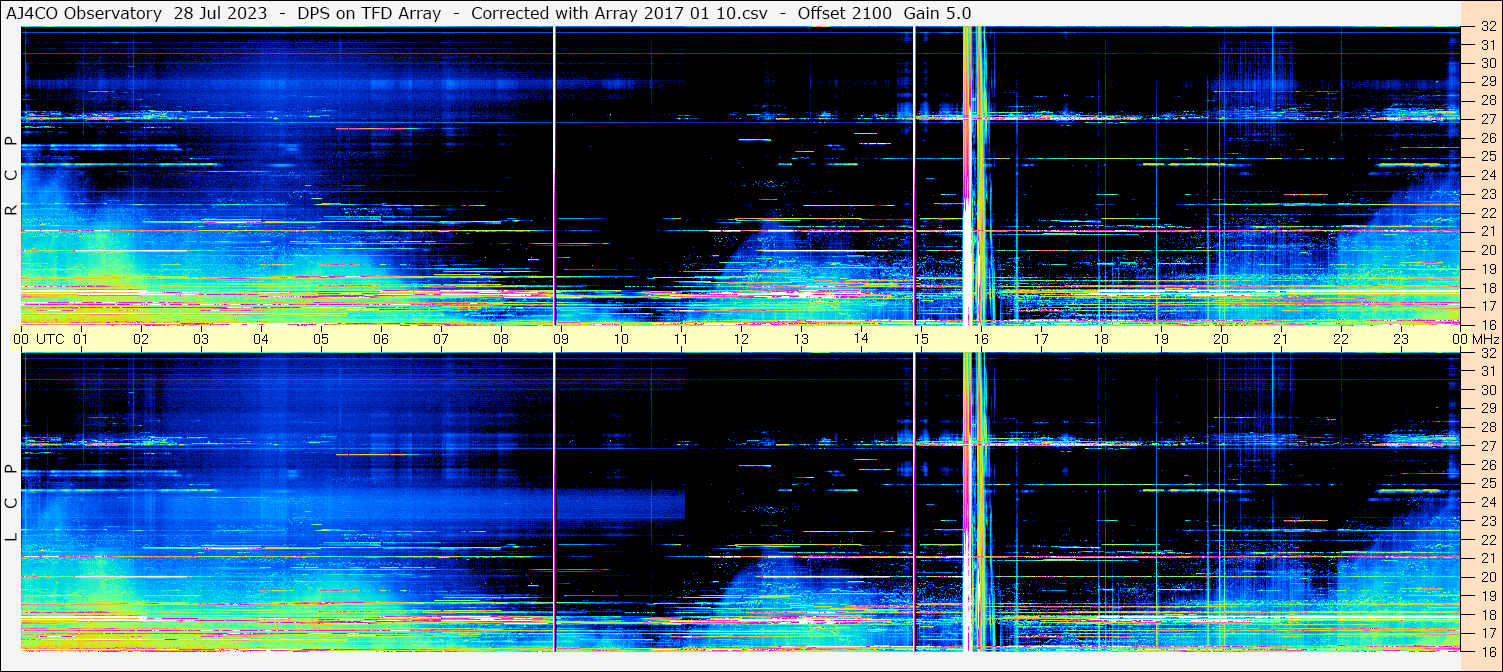Click the 30 MHz label in RCP panel
Screen dimensions: 1503x672
click(1488, 63)
